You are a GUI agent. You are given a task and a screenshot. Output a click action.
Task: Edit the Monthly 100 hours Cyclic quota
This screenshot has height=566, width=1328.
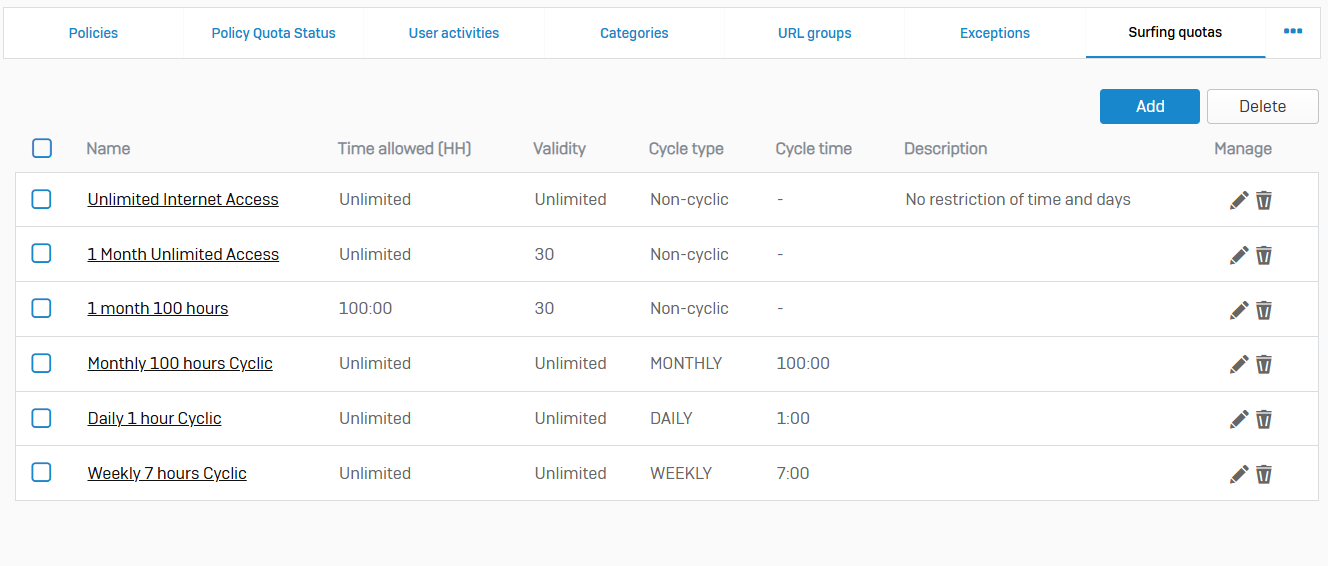[x=1239, y=364]
